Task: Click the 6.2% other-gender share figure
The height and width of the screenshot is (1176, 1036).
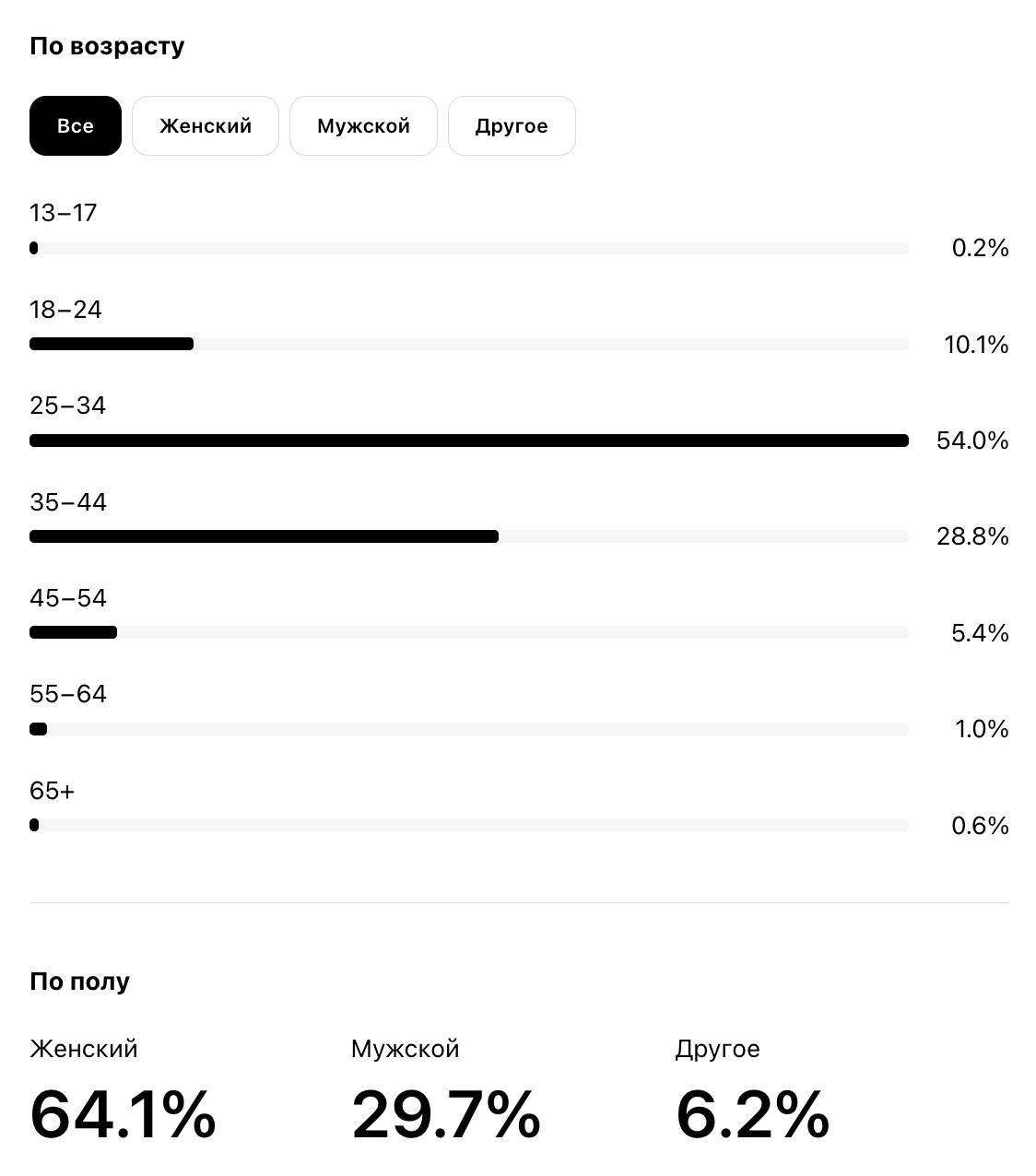Action: (752, 1114)
